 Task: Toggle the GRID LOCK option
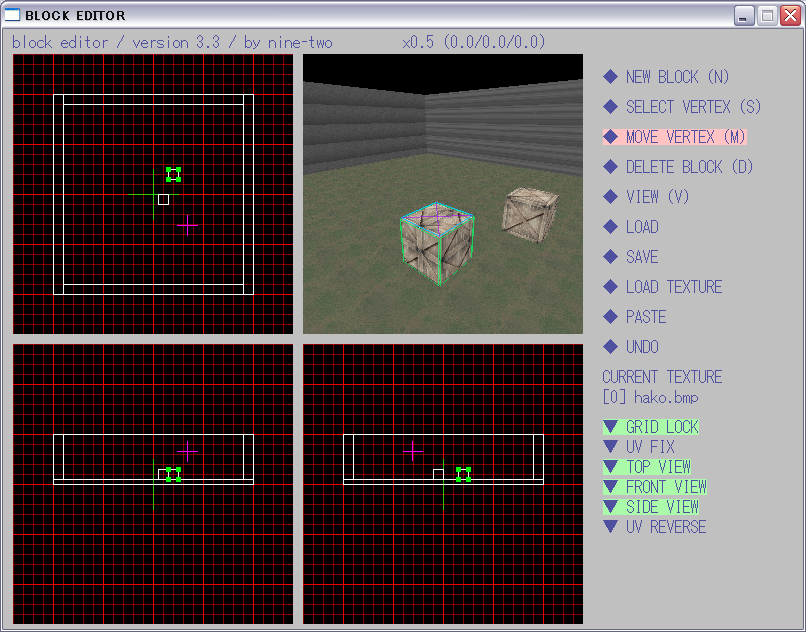tap(661, 427)
